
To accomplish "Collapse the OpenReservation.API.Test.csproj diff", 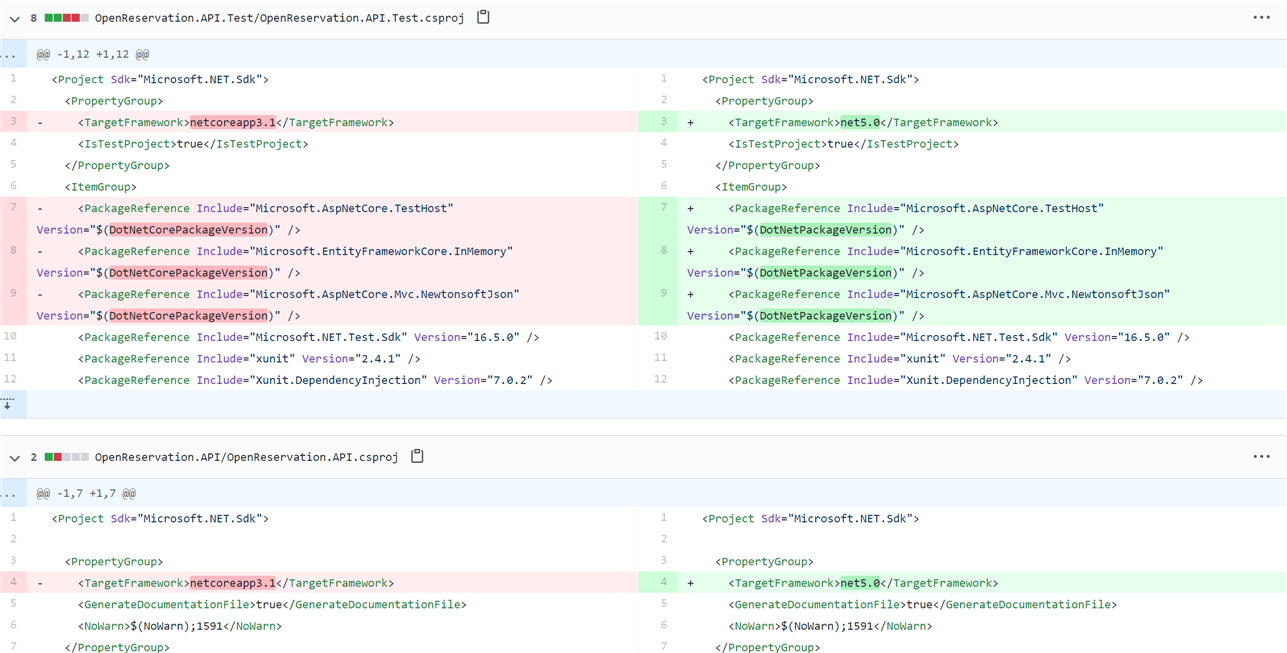I will point(14,18).
